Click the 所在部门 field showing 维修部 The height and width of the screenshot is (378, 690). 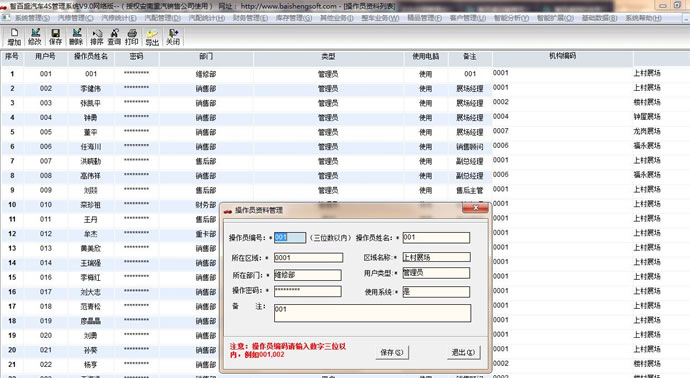[x=307, y=275]
